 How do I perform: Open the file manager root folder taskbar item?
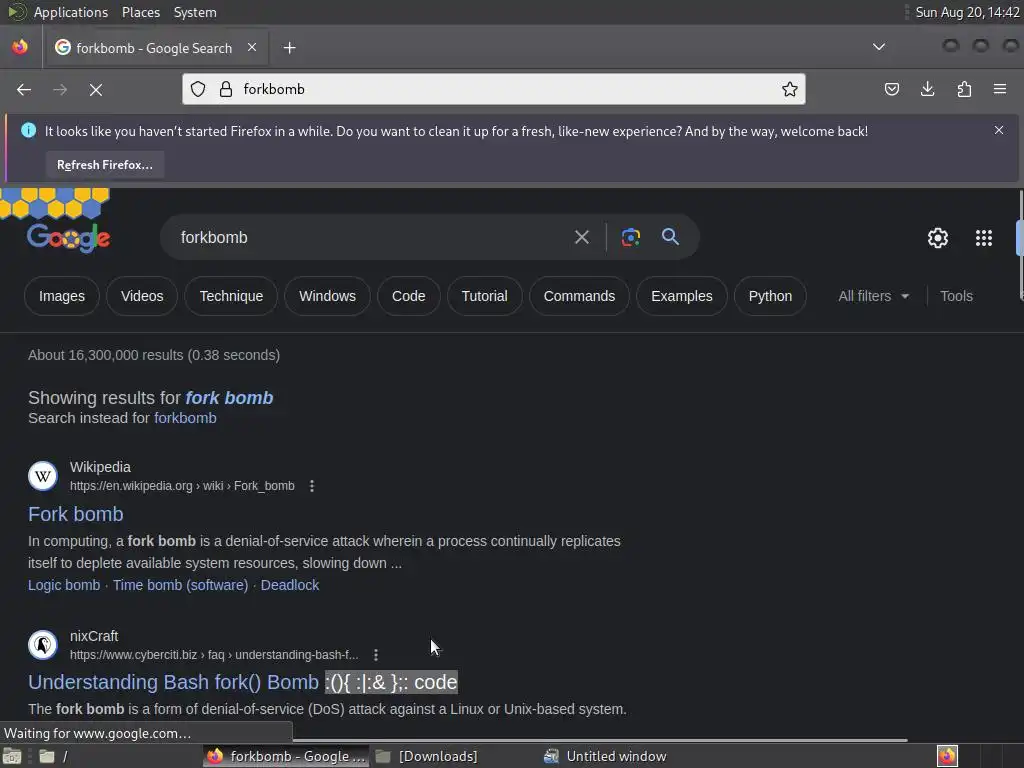click(x=54, y=756)
